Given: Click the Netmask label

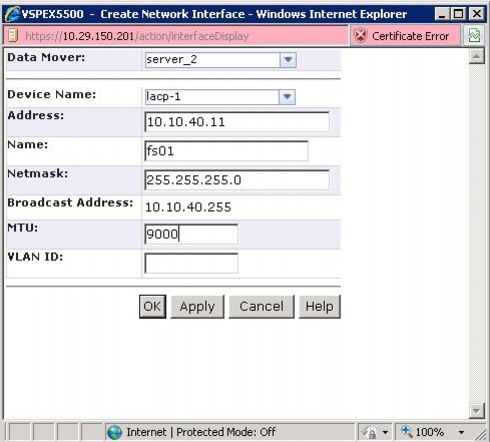Looking at the screenshot, I should pyautogui.click(x=38, y=174).
